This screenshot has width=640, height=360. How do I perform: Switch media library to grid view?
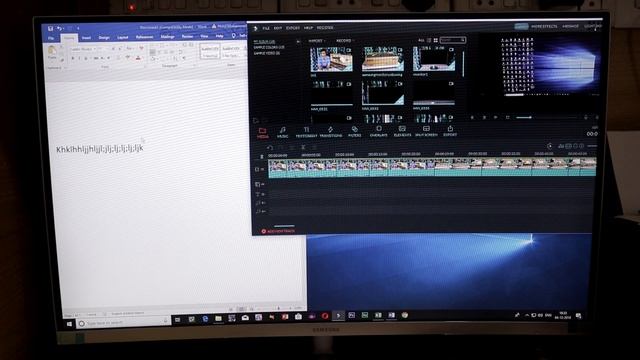[436, 40]
